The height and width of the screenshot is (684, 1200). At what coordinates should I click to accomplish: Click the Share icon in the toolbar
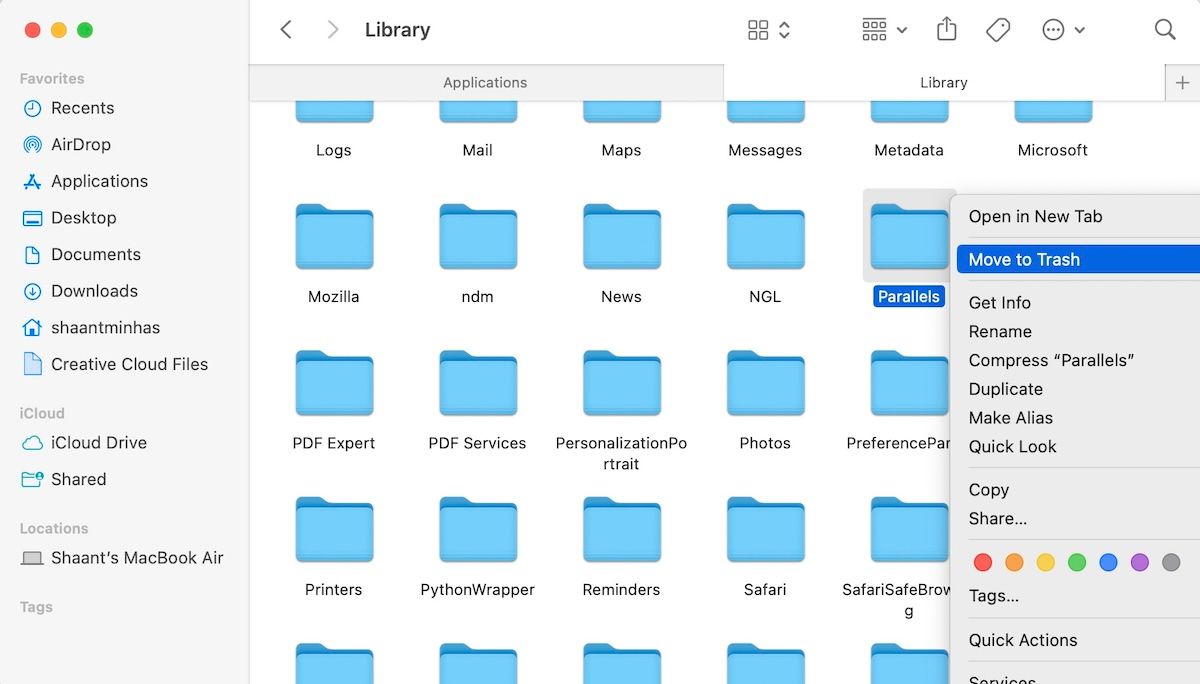tap(946, 29)
